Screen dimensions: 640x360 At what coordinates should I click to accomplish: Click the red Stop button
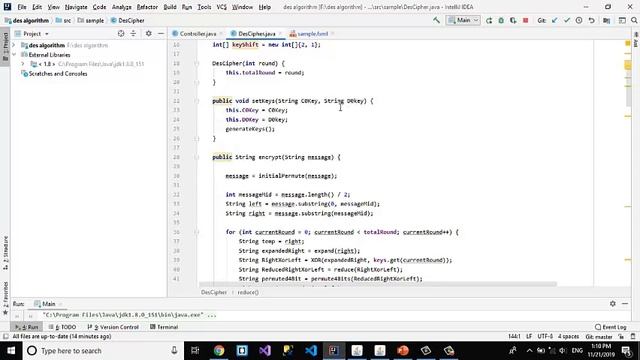coord(526,20)
